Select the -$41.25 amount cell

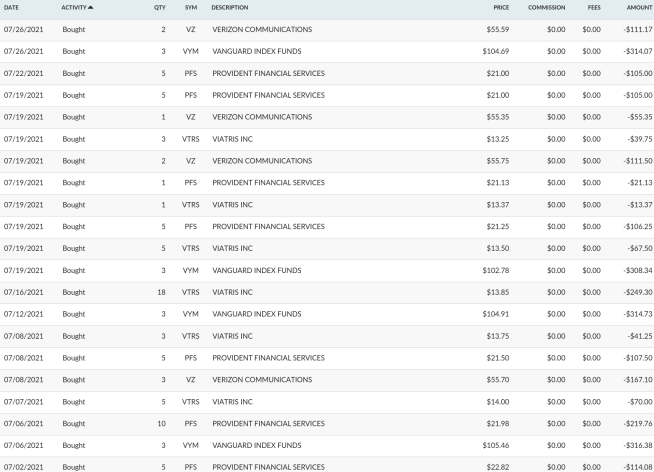click(x=640, y=336)
